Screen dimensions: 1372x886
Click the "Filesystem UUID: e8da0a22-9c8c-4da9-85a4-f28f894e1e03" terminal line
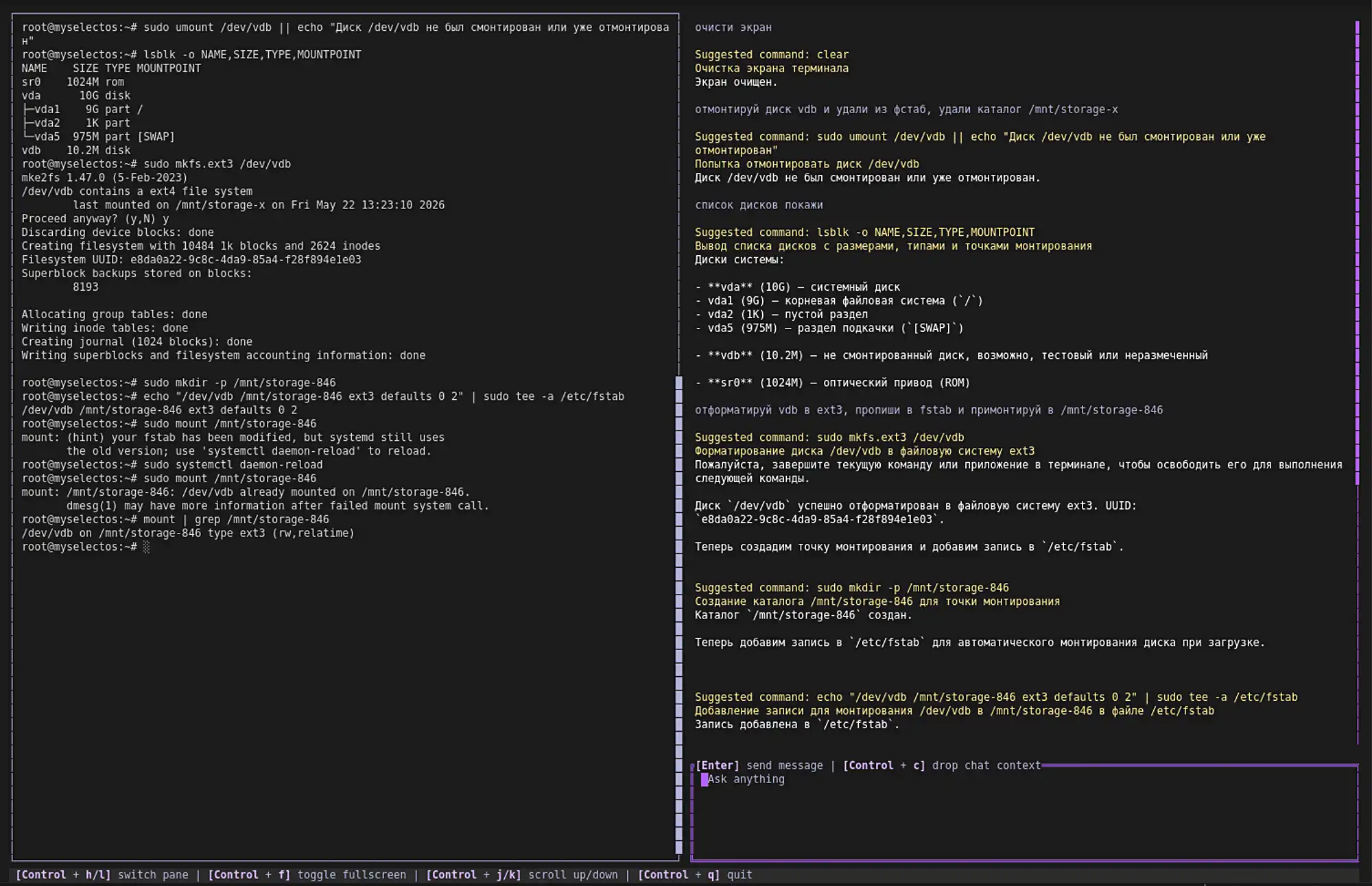click(x=191, y=260)
